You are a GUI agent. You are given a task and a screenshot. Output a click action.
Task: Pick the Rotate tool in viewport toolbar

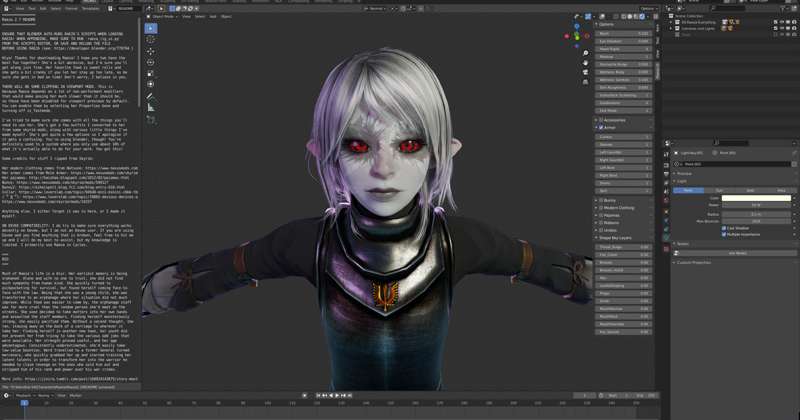(151, 62)
